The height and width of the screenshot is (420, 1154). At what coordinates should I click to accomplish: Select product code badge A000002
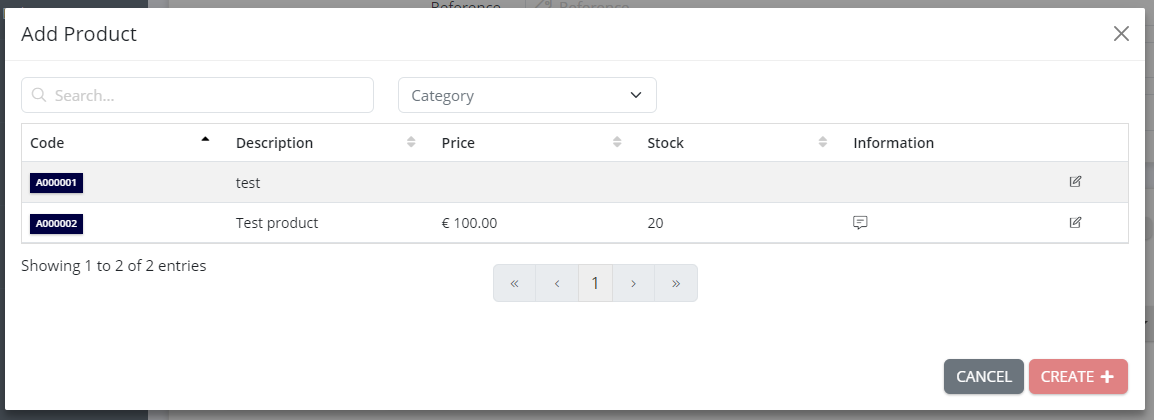(57, 224)
